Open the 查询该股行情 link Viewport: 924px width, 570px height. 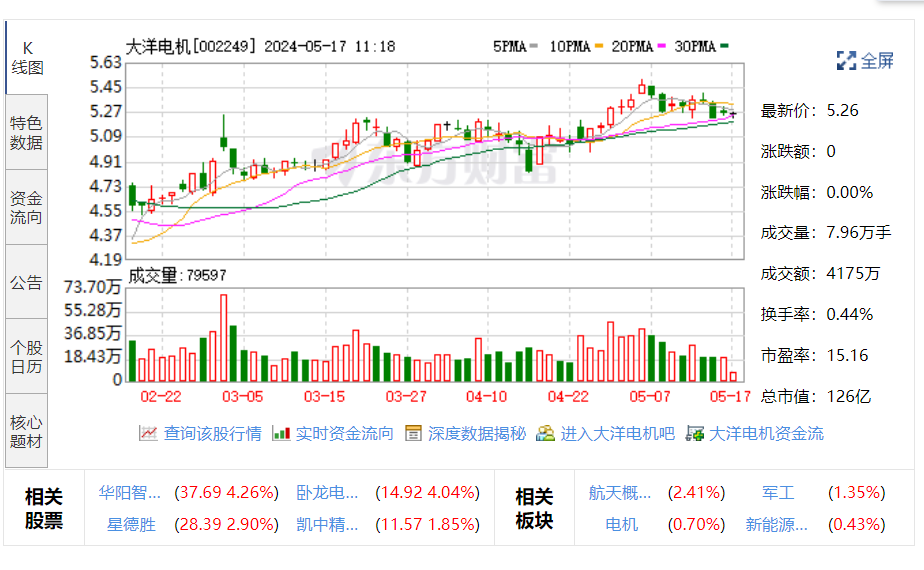coord(212,433)
